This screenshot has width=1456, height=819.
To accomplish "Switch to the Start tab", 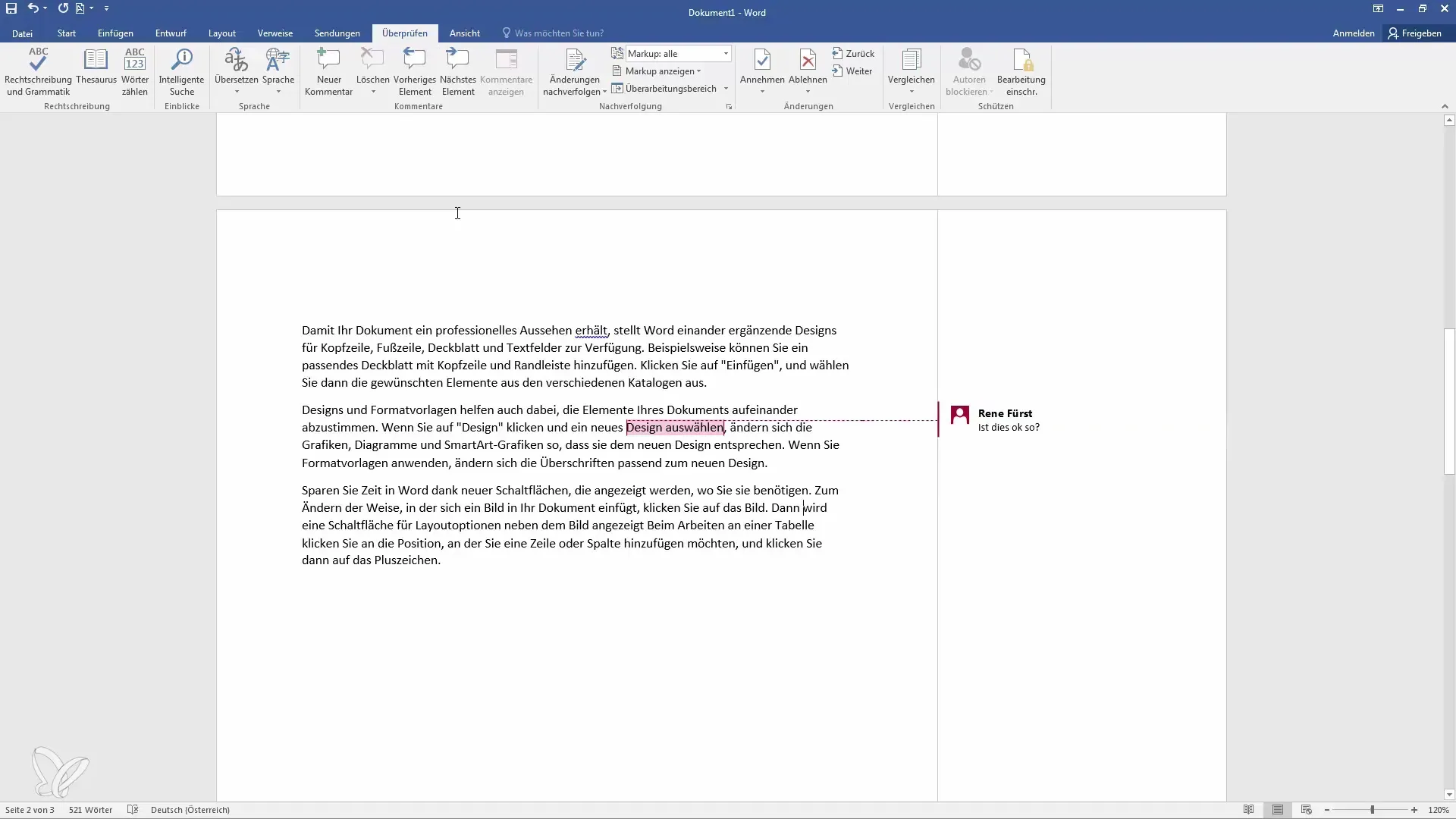I will click(67, 33).
